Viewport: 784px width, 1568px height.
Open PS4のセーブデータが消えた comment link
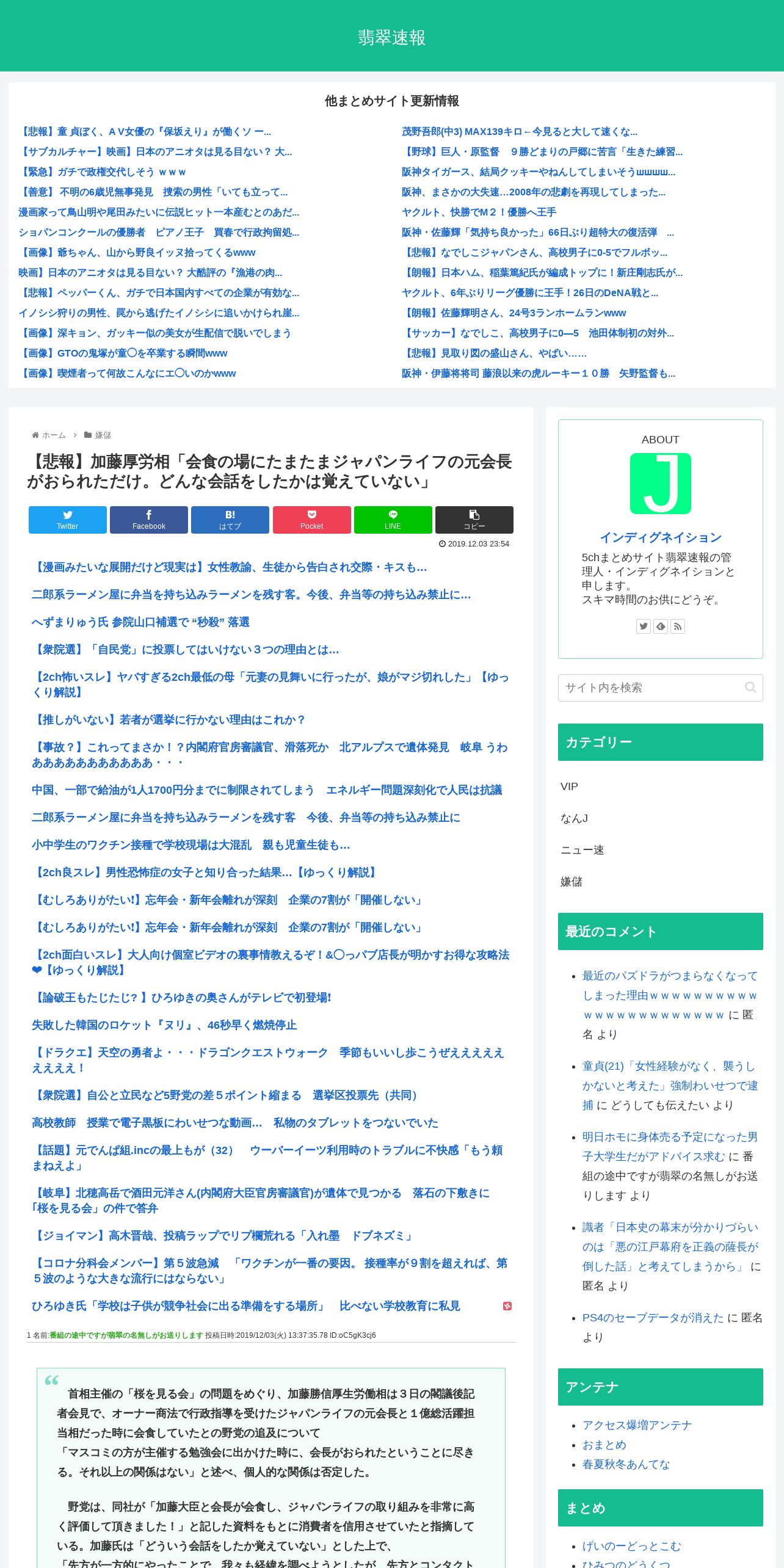[653, 1318]
